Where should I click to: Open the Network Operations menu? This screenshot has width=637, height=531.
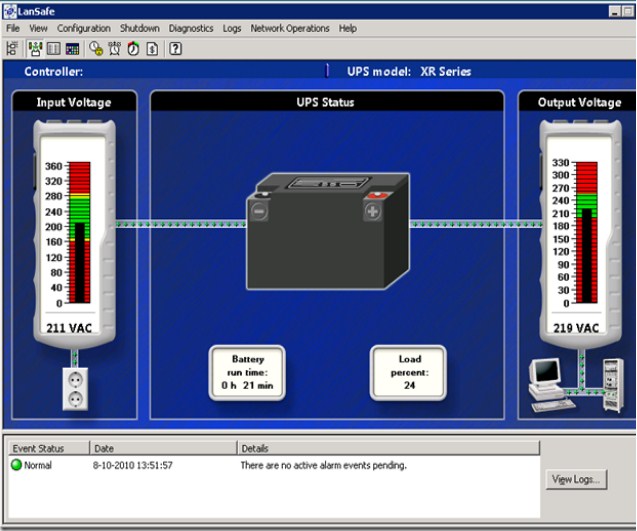pos(290,28)
